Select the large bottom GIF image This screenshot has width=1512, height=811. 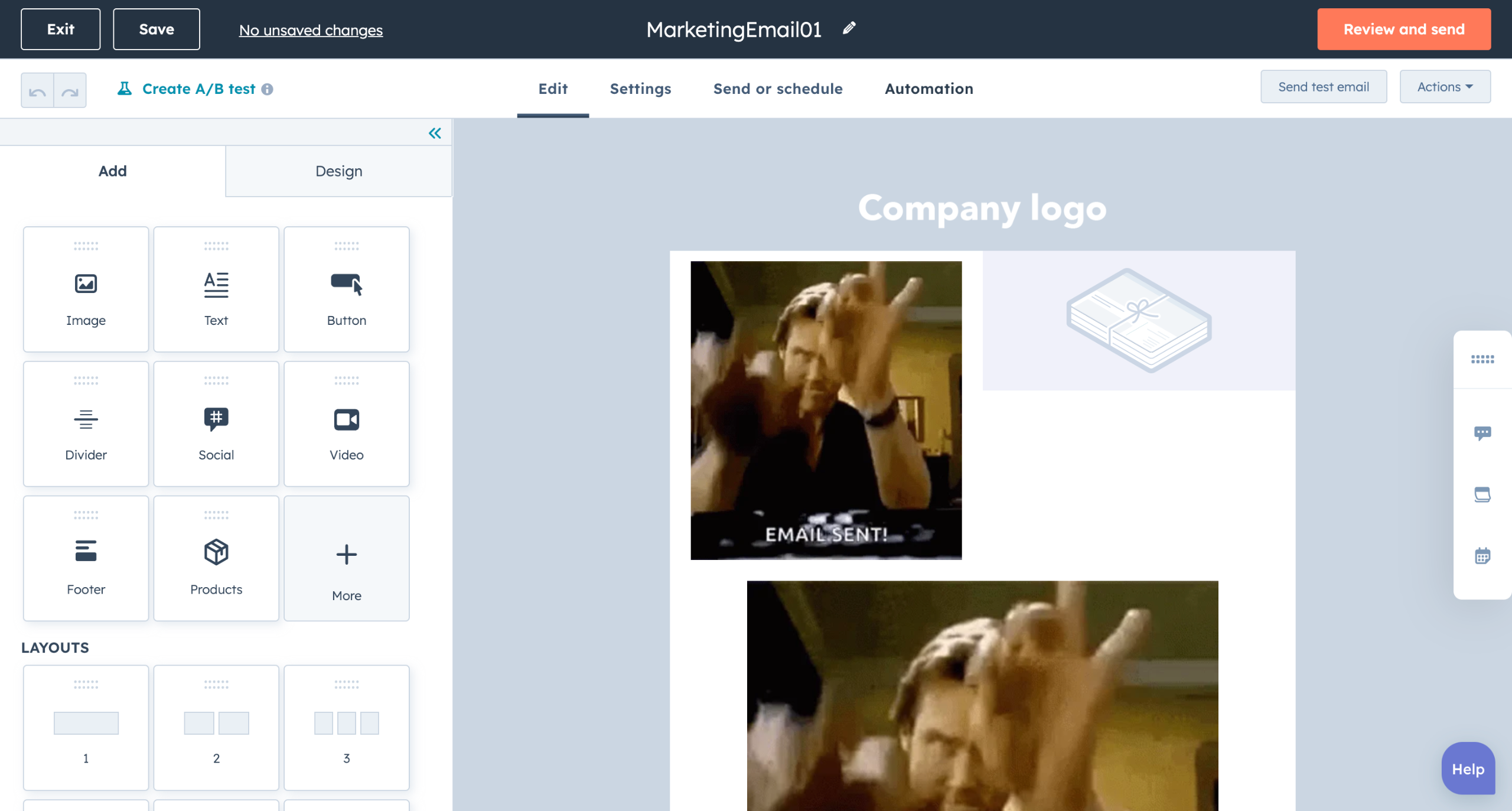pos(982,696)
